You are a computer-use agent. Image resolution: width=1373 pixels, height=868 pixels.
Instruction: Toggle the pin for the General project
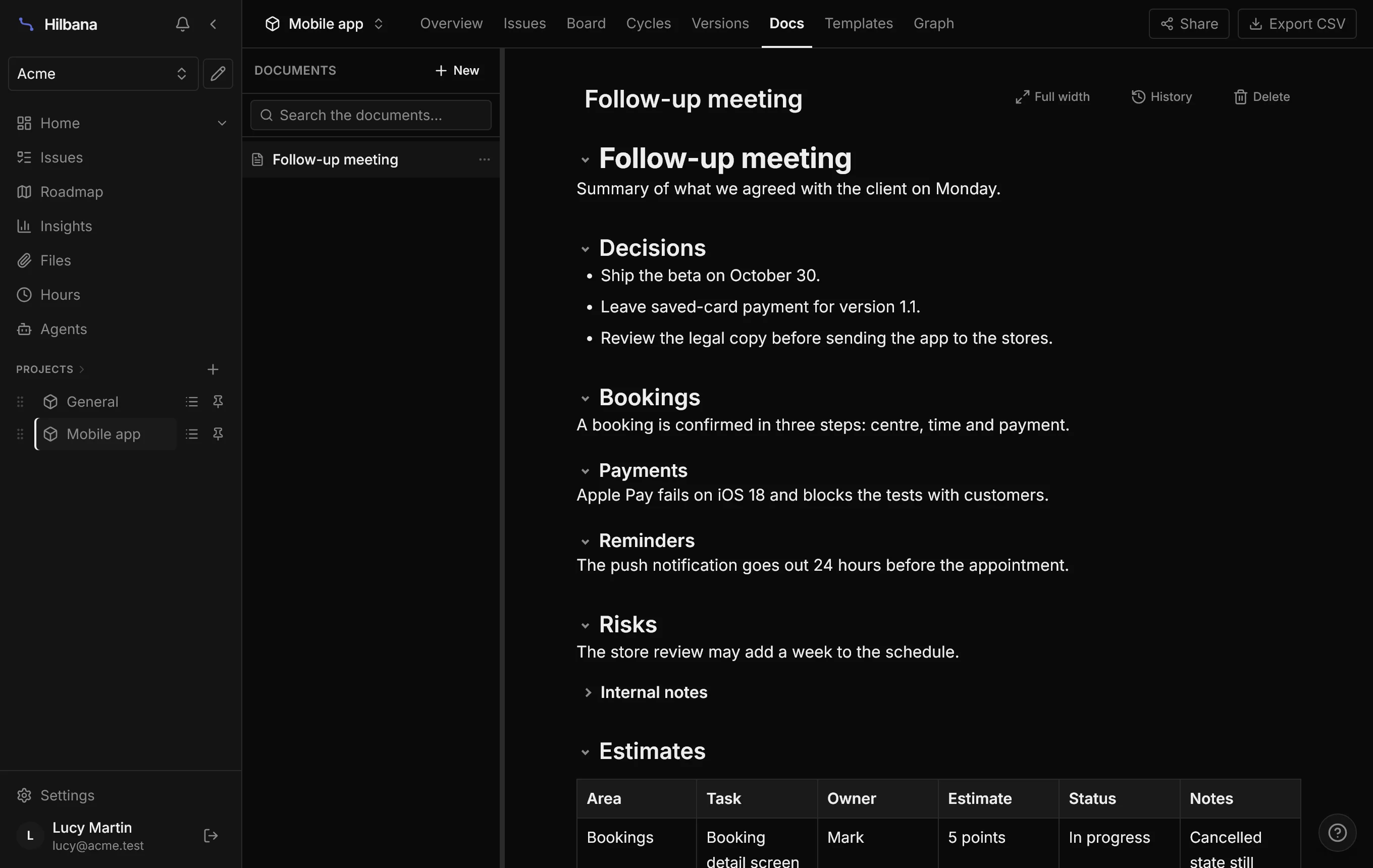pos(218,402)
